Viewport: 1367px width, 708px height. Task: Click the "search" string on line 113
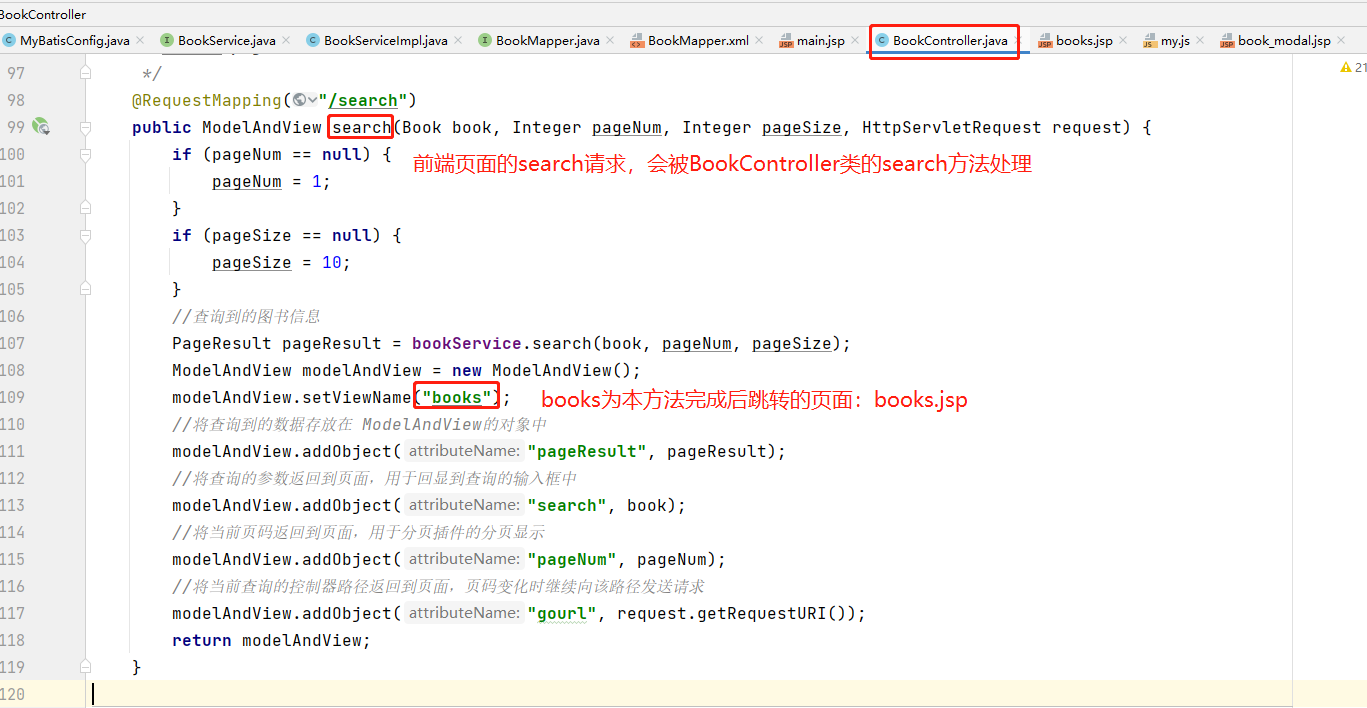click(x=567, y=505)
